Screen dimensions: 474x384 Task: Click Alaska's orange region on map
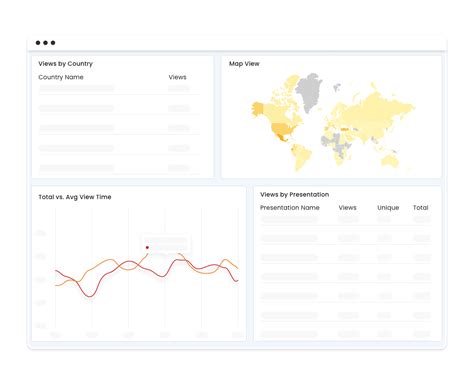[x=258, y=109]
